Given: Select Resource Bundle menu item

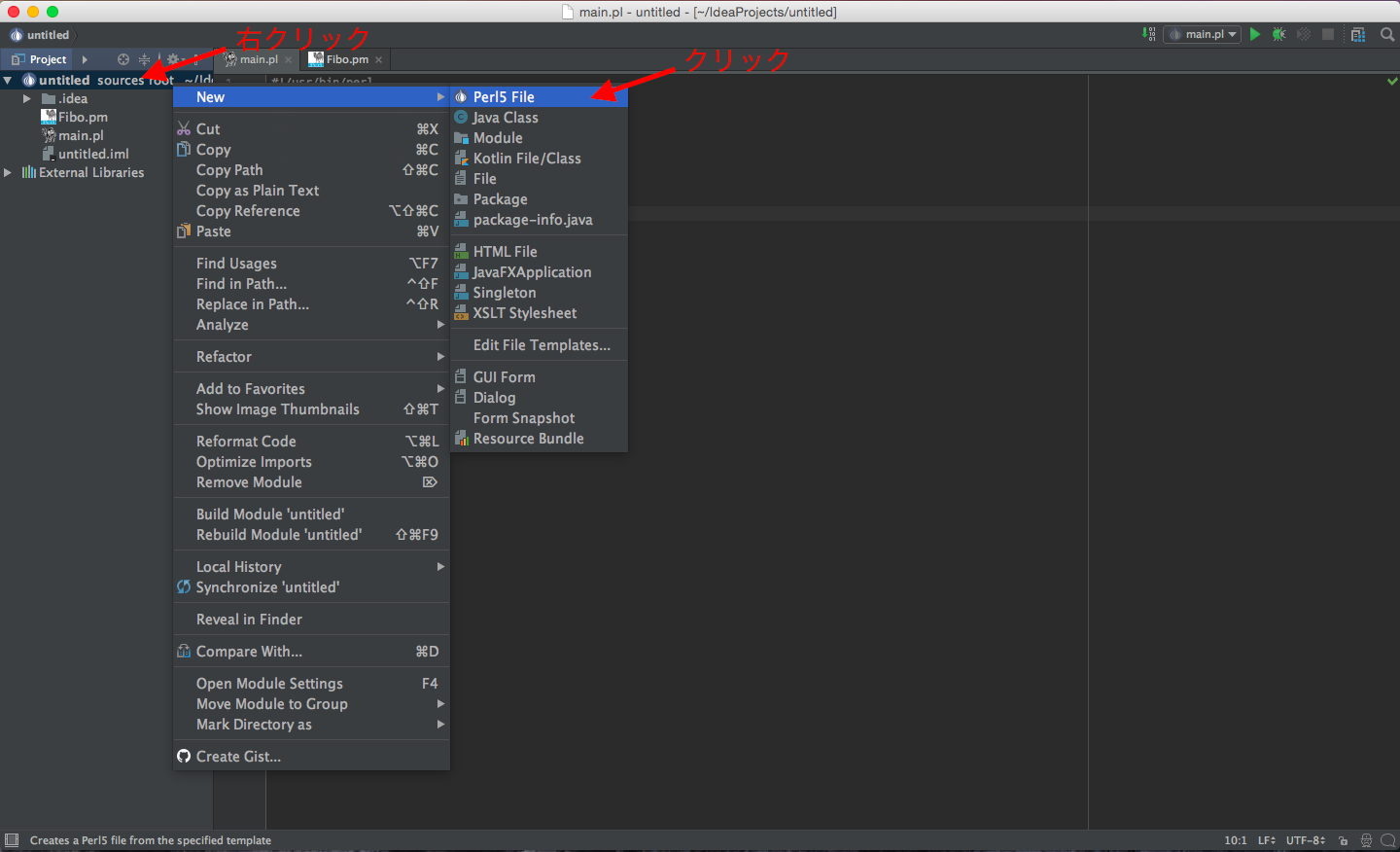Looking at the screenshot, I should click(539, 439).
